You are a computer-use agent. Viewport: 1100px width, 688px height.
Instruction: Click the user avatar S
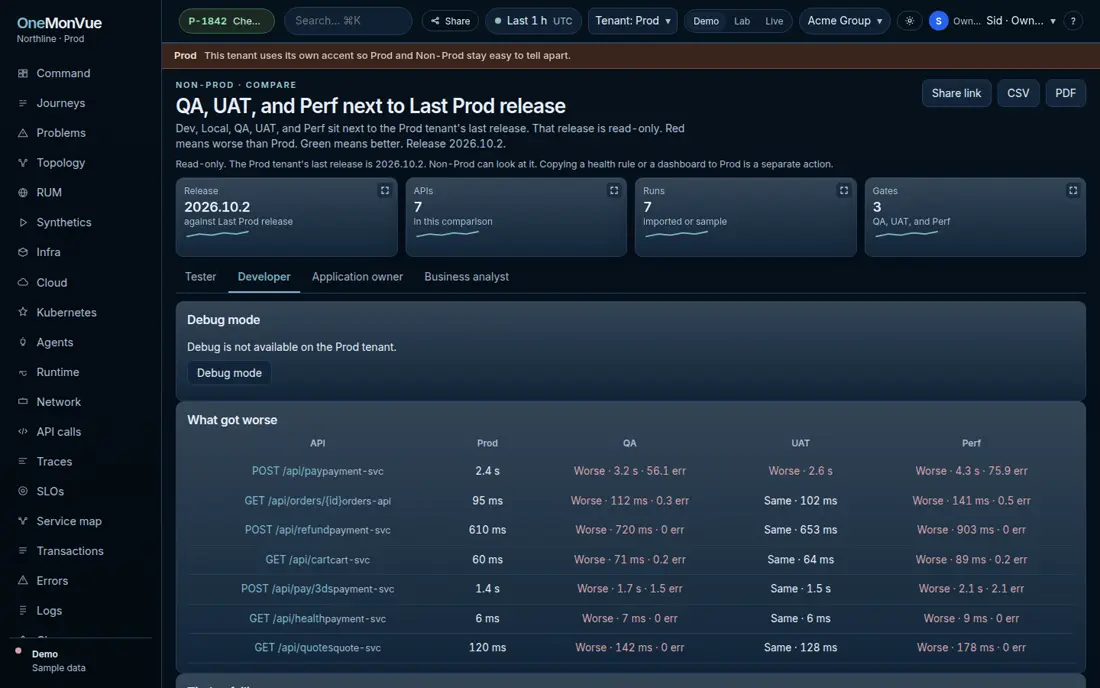pos(938,21)
